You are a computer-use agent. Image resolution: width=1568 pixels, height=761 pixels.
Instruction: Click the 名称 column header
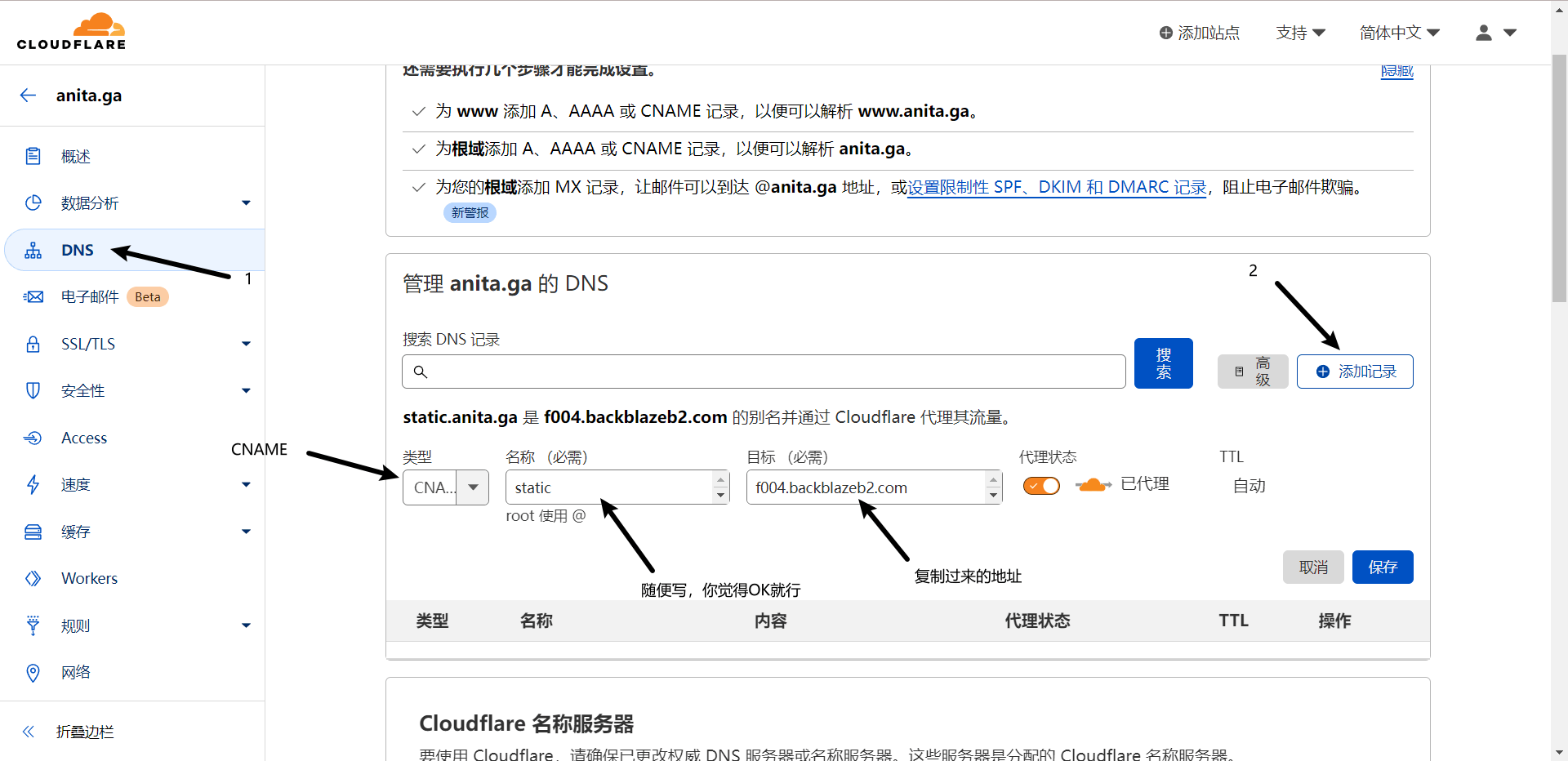click(537, 621)
